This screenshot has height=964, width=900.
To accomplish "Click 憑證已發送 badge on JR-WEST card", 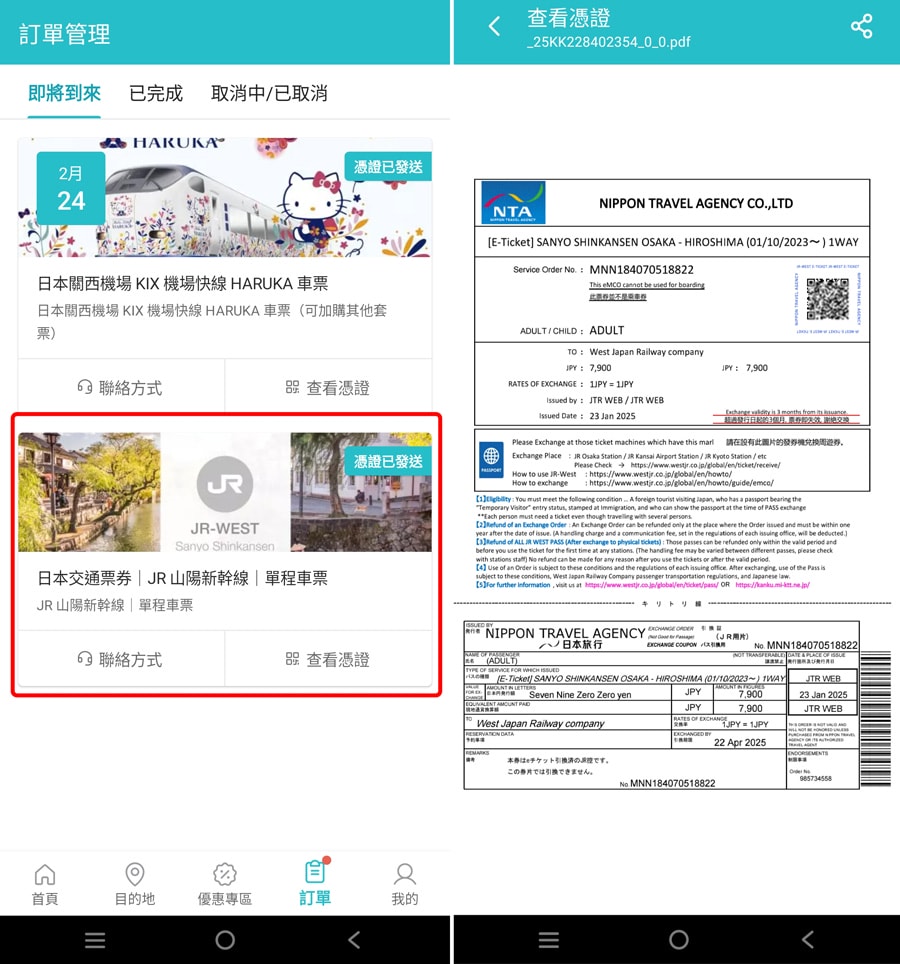I will (388, 461).
